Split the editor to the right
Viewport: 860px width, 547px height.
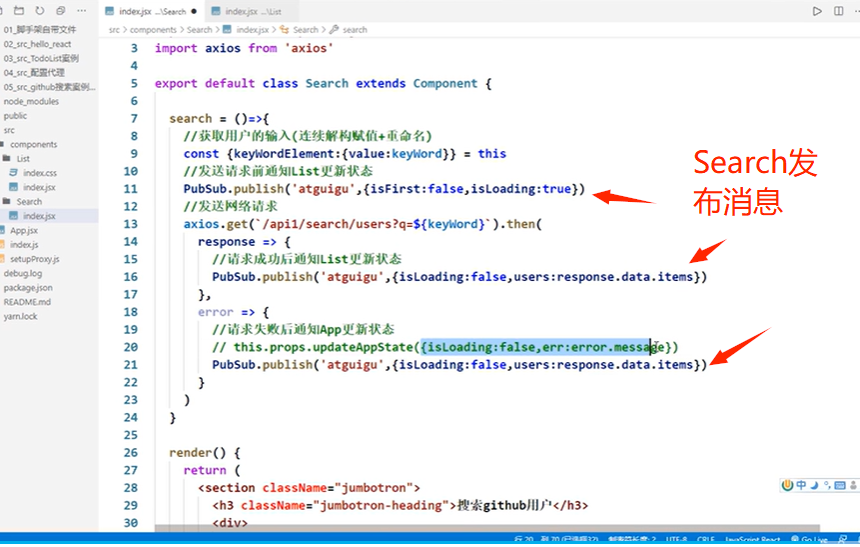click(839, 11)
